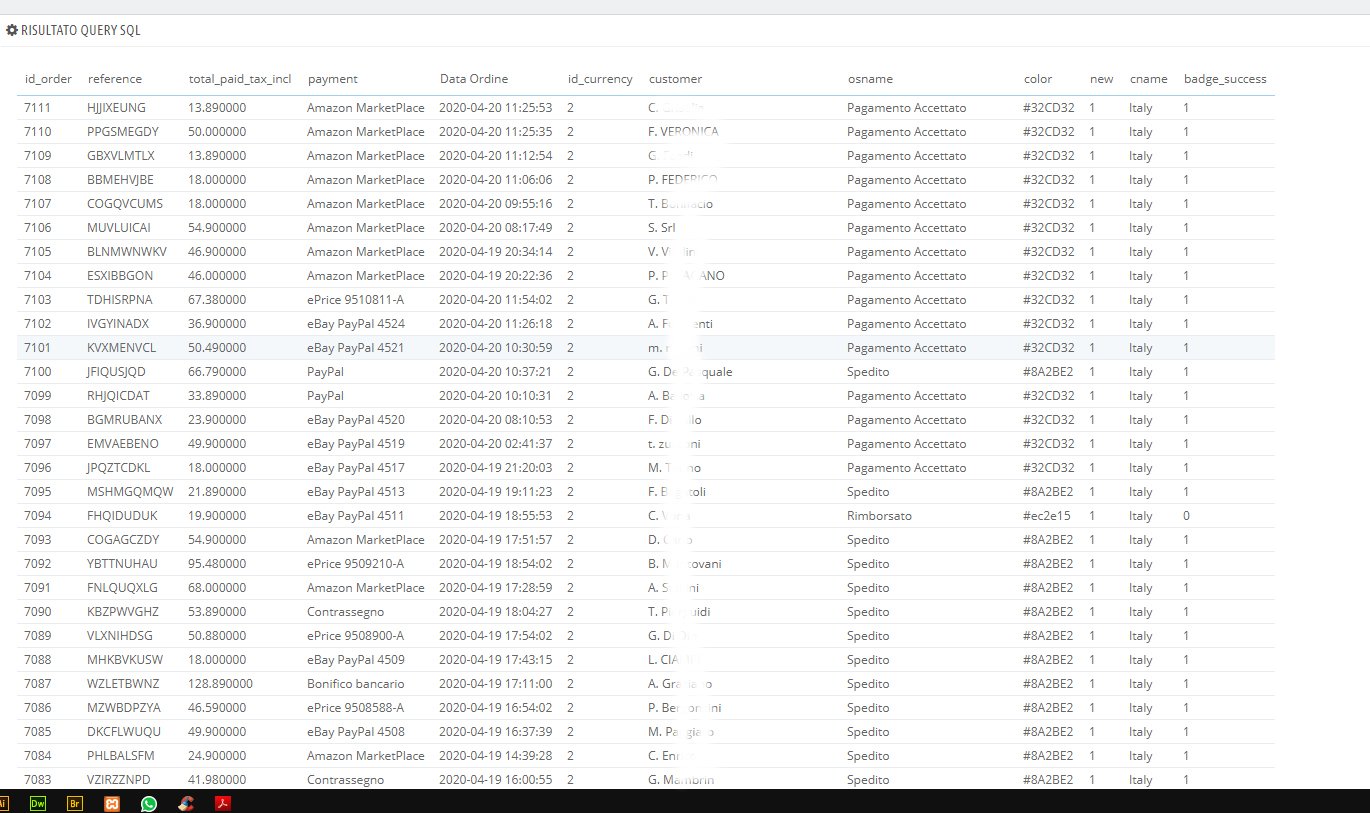Click reference JPQZTCDKL

point(119,467)
